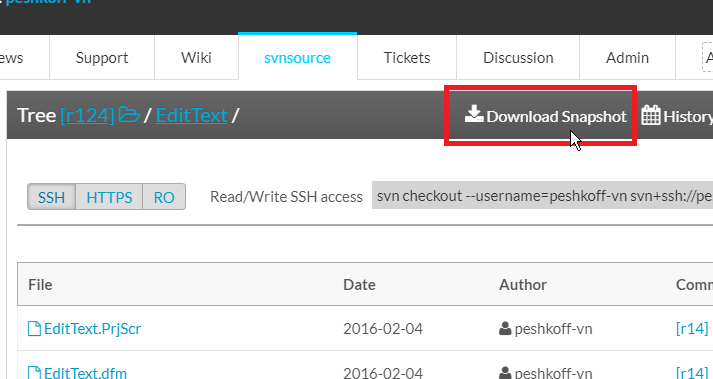Open the Tickets tab

pyautogui.click(x=407, y=58)
